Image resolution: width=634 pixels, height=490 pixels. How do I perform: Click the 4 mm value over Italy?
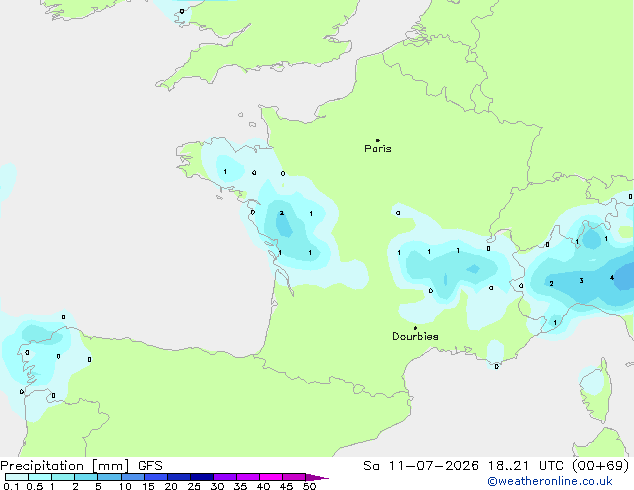[x=612, y=278]
